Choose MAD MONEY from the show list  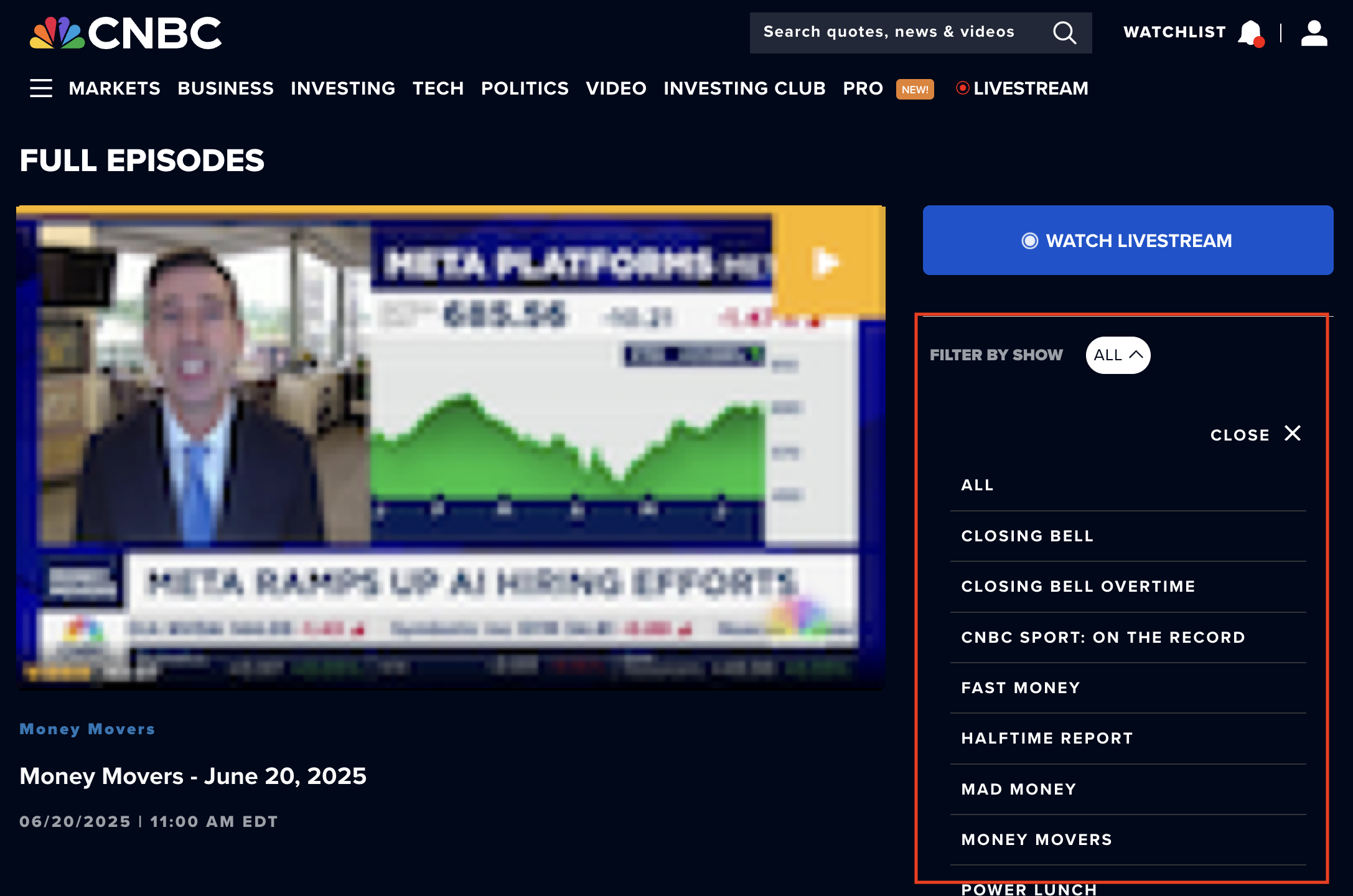click(1128, 790)
